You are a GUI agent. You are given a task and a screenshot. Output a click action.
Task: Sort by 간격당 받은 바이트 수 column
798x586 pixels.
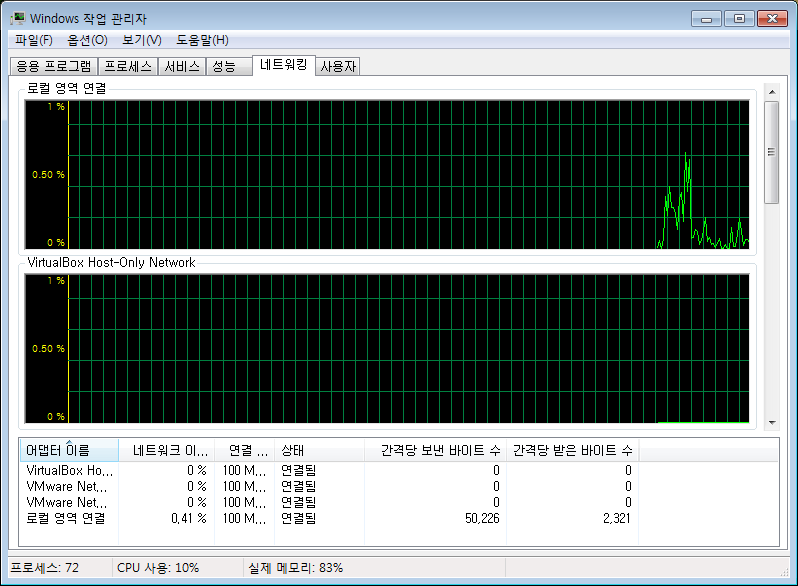click(x=572, y=450)
